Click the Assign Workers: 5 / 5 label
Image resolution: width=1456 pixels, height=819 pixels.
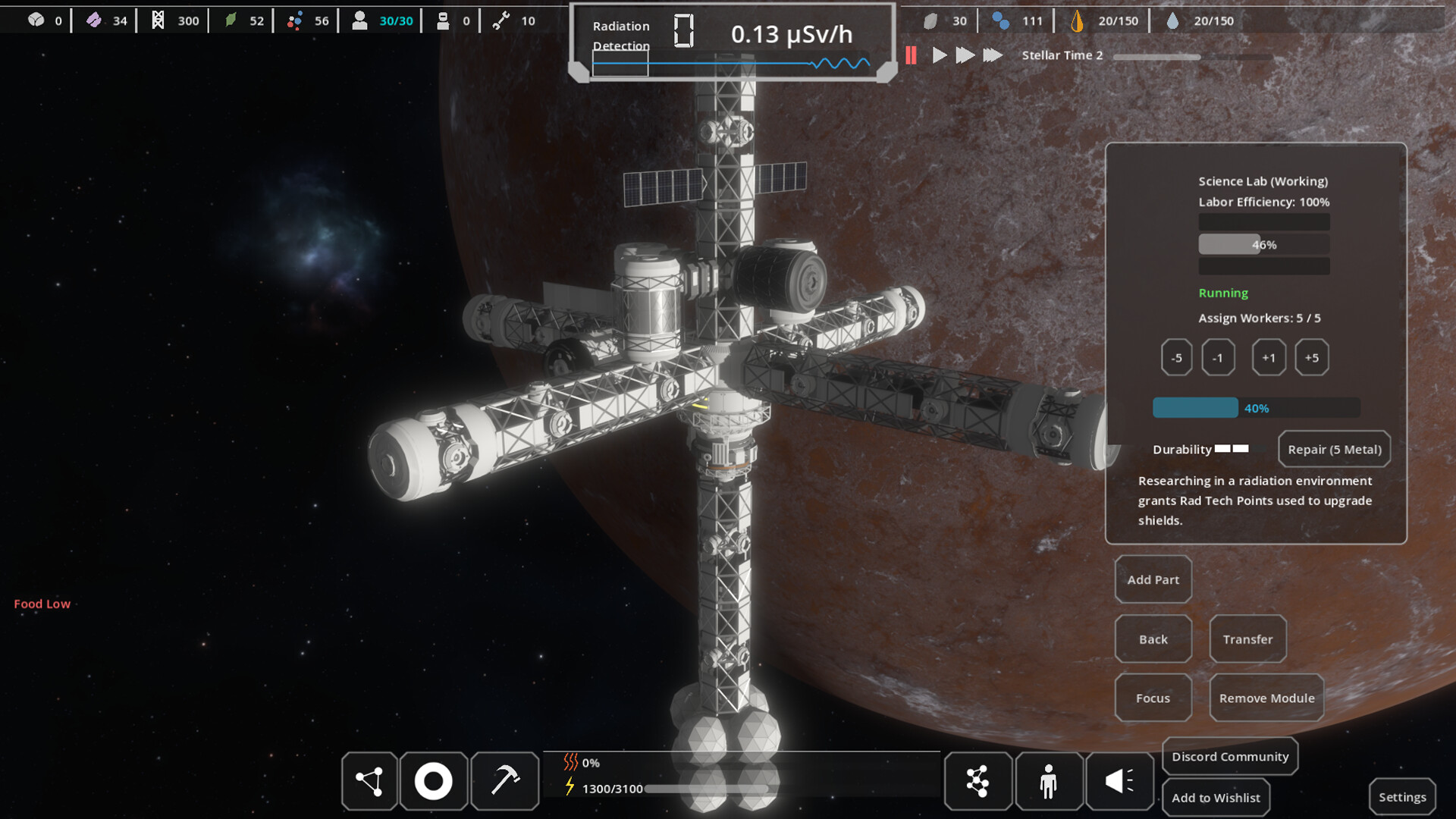pyautogui.click(x=1259, y=318)
